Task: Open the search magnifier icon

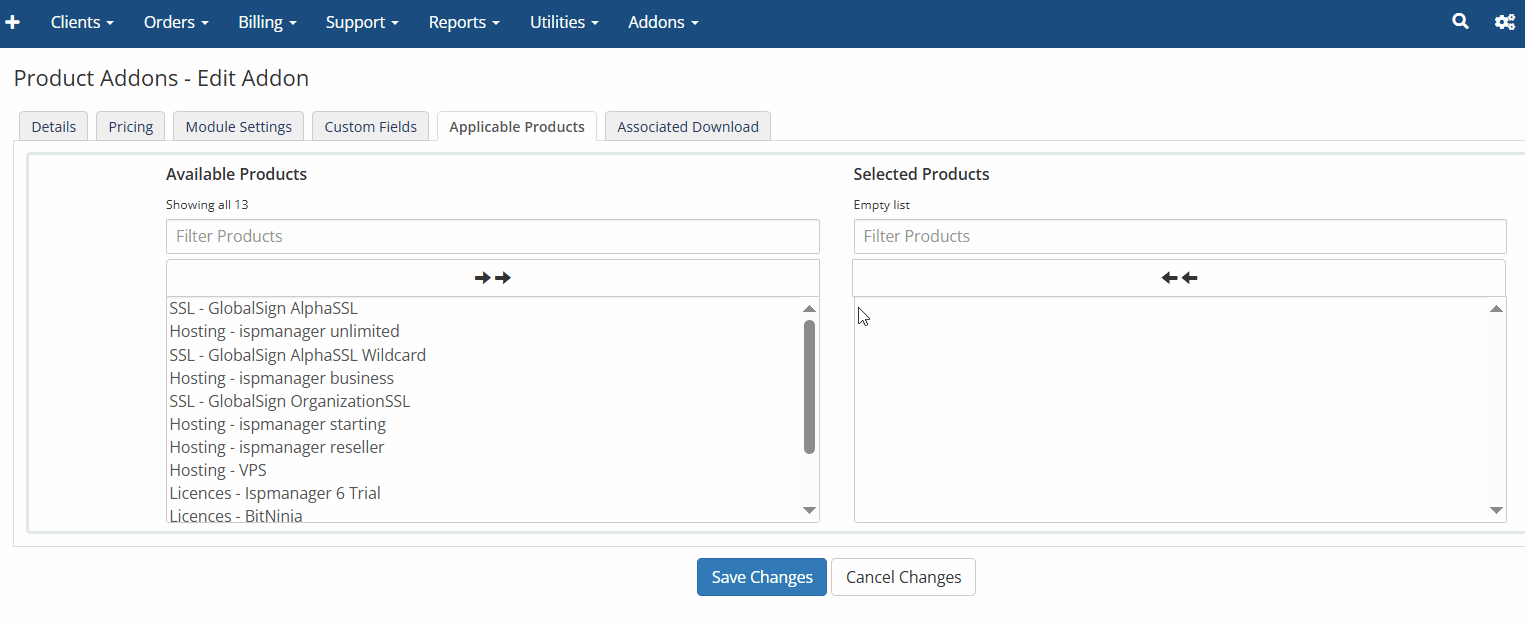Action: point(1460,21)
